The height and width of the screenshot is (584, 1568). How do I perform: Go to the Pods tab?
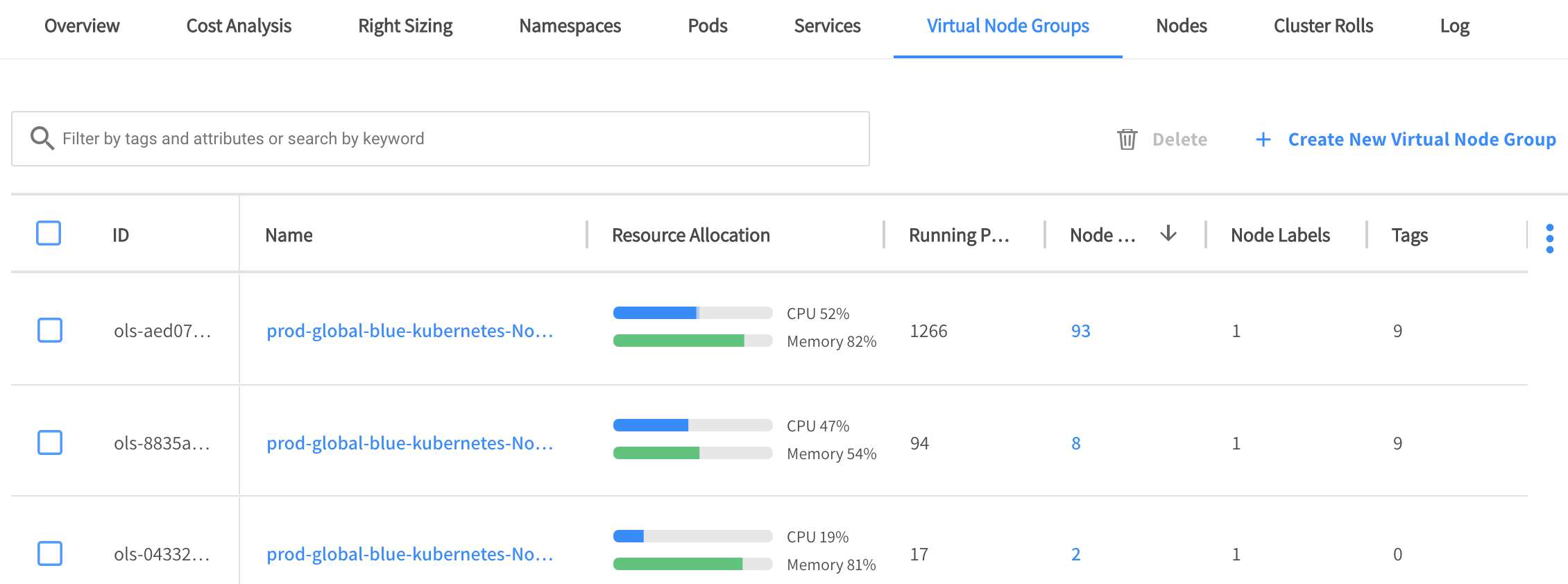[707, 26]
